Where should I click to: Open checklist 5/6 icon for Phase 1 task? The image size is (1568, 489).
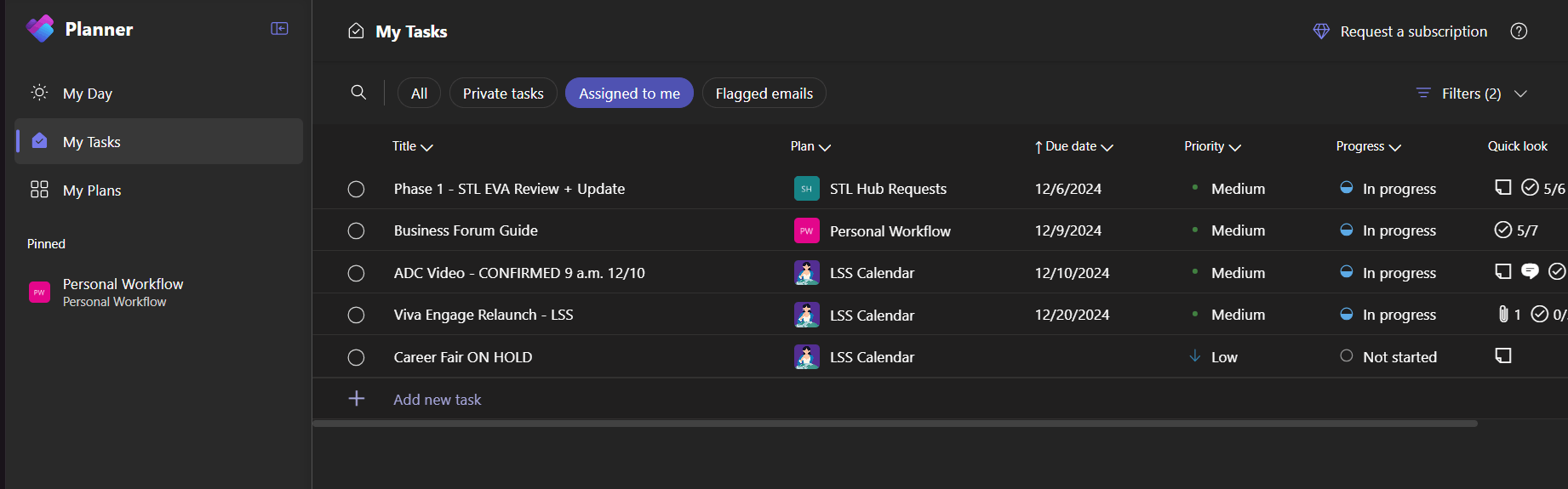pos(1530,187)
